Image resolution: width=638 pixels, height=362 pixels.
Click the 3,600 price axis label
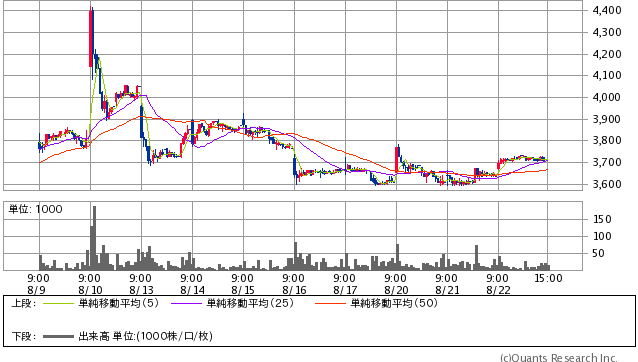pyautogui.click(x=607, y=184)
